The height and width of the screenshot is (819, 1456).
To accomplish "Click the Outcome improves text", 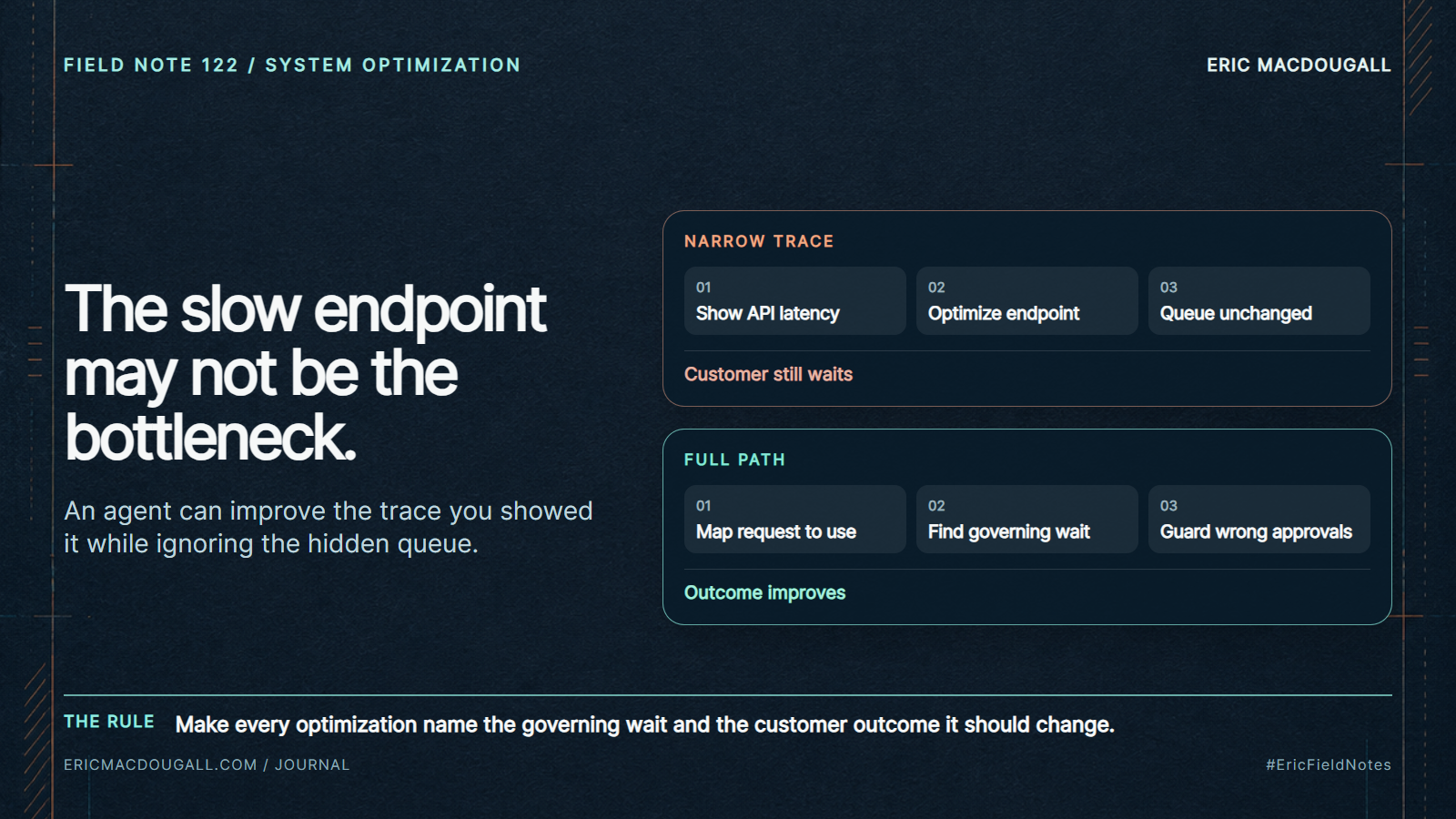I will pyautogui.click(x=764, y=592).
